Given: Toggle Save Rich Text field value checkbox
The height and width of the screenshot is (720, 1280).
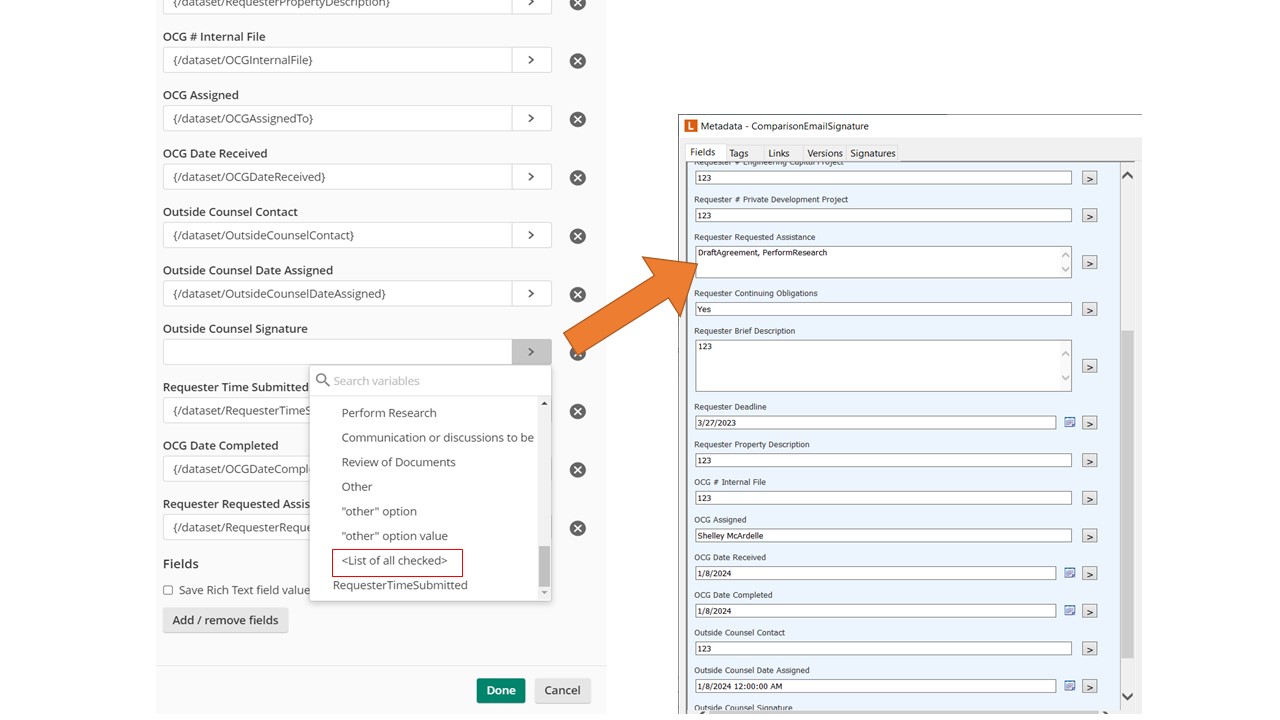Looking at the screenshot, I should click(x=168, y=590).
